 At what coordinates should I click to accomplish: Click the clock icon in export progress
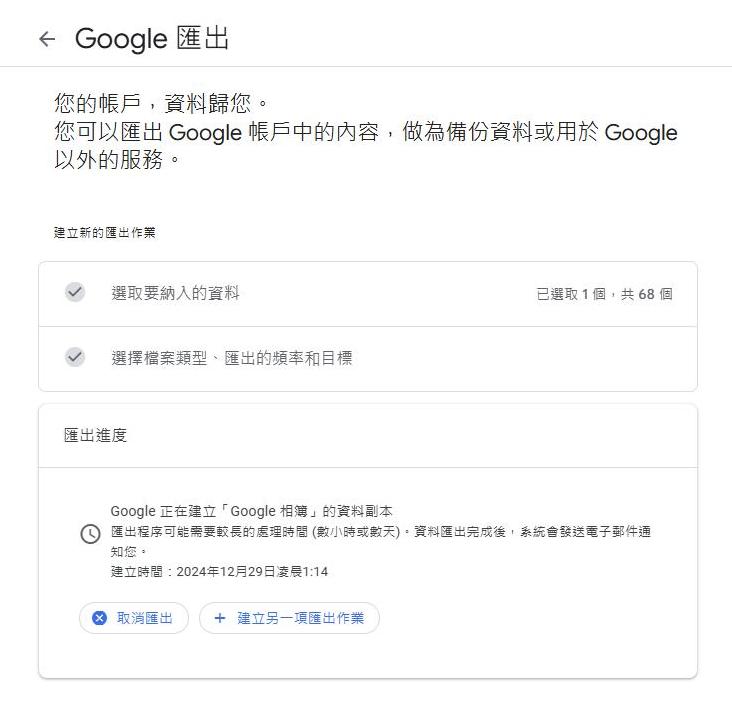(91, 534)
